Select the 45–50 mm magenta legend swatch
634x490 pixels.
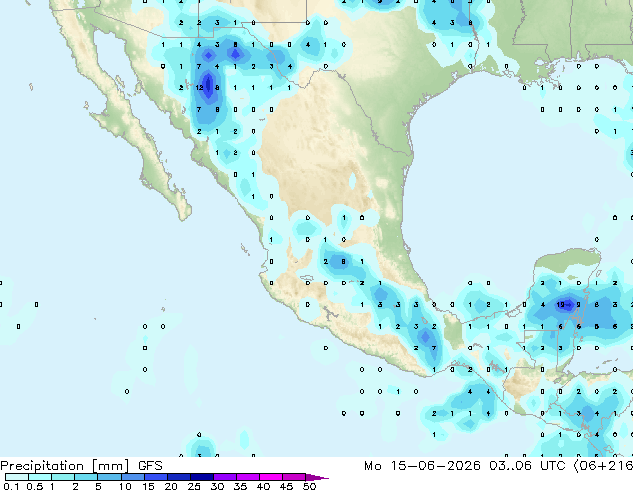[294, 477]
